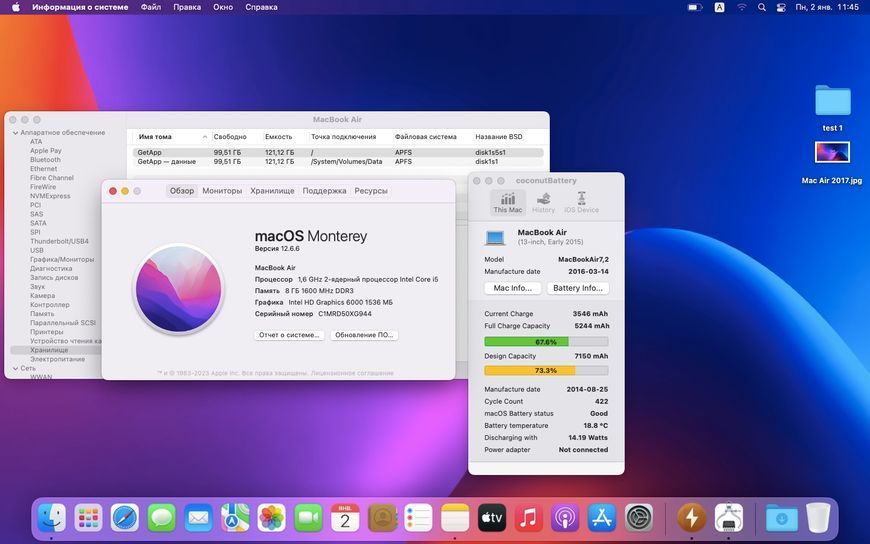The height and width of the screenshot is (544, 870).
Task: Select Bluetooth in hardware sidebar
Action: 45,160
